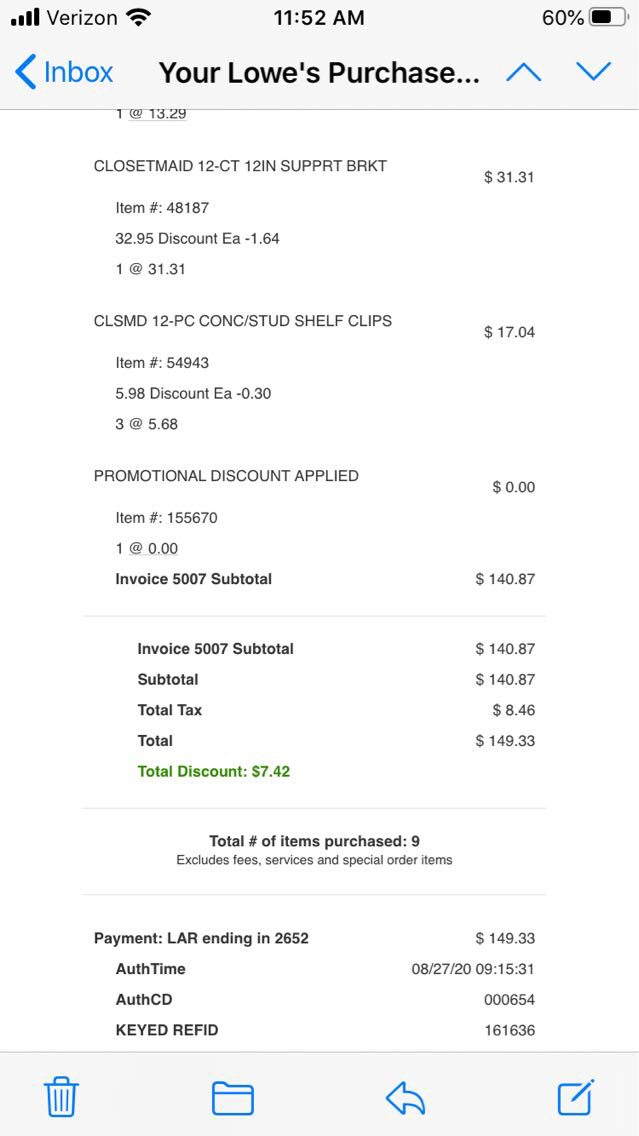Viewport: 639px width, 1136px height.
Task: Tap the Total amount $ 149.33 row
Action: (505, 741)
